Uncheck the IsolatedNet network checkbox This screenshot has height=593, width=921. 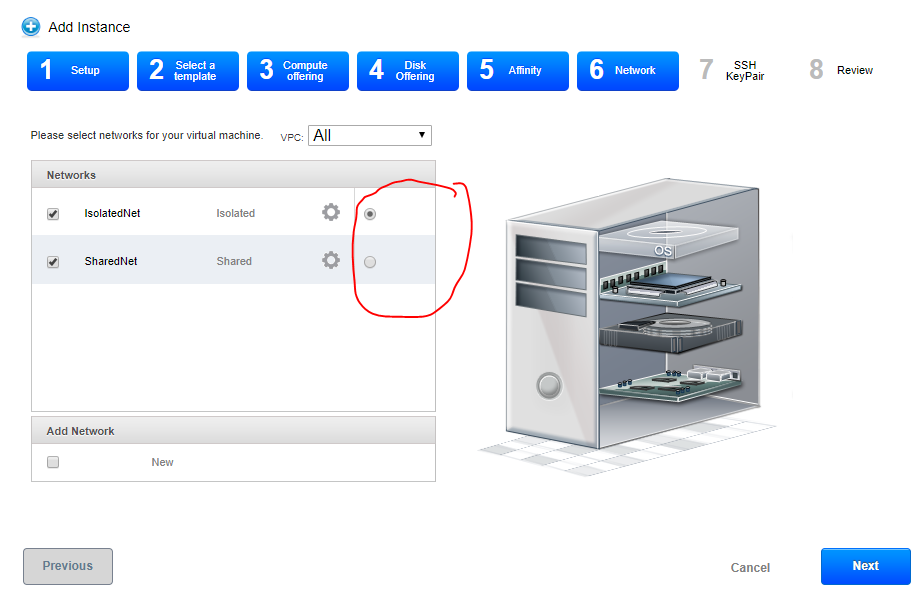coord(53,214)
